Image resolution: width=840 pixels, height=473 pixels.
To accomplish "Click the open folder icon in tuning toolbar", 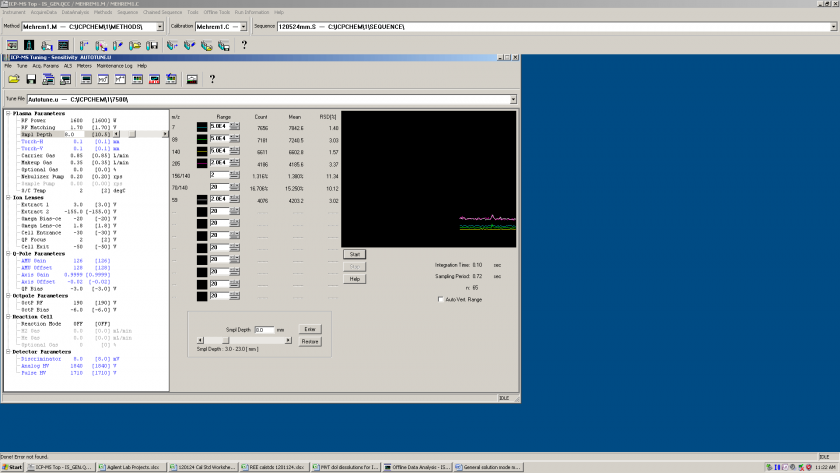I will click(15, 79).
